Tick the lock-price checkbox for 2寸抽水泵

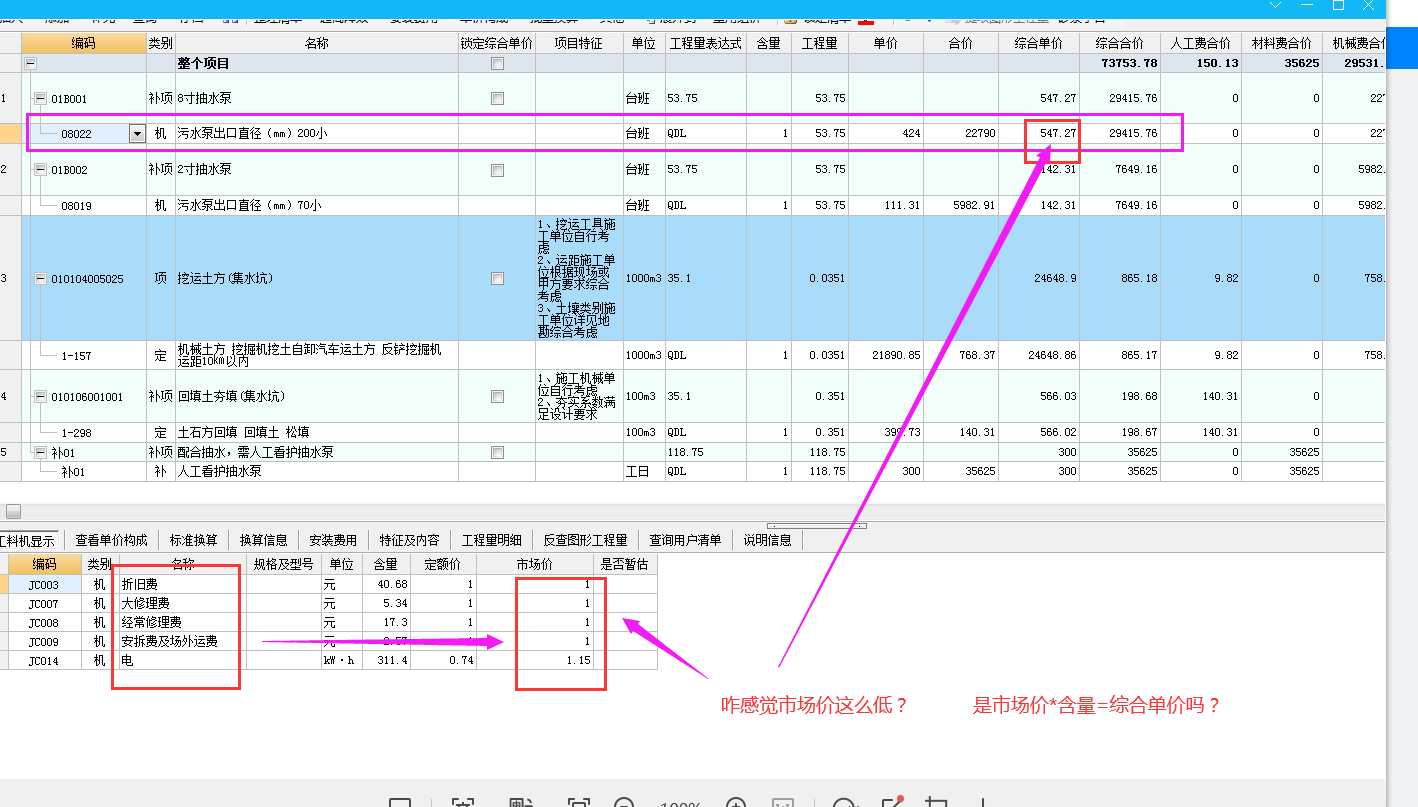click(497, 170)
